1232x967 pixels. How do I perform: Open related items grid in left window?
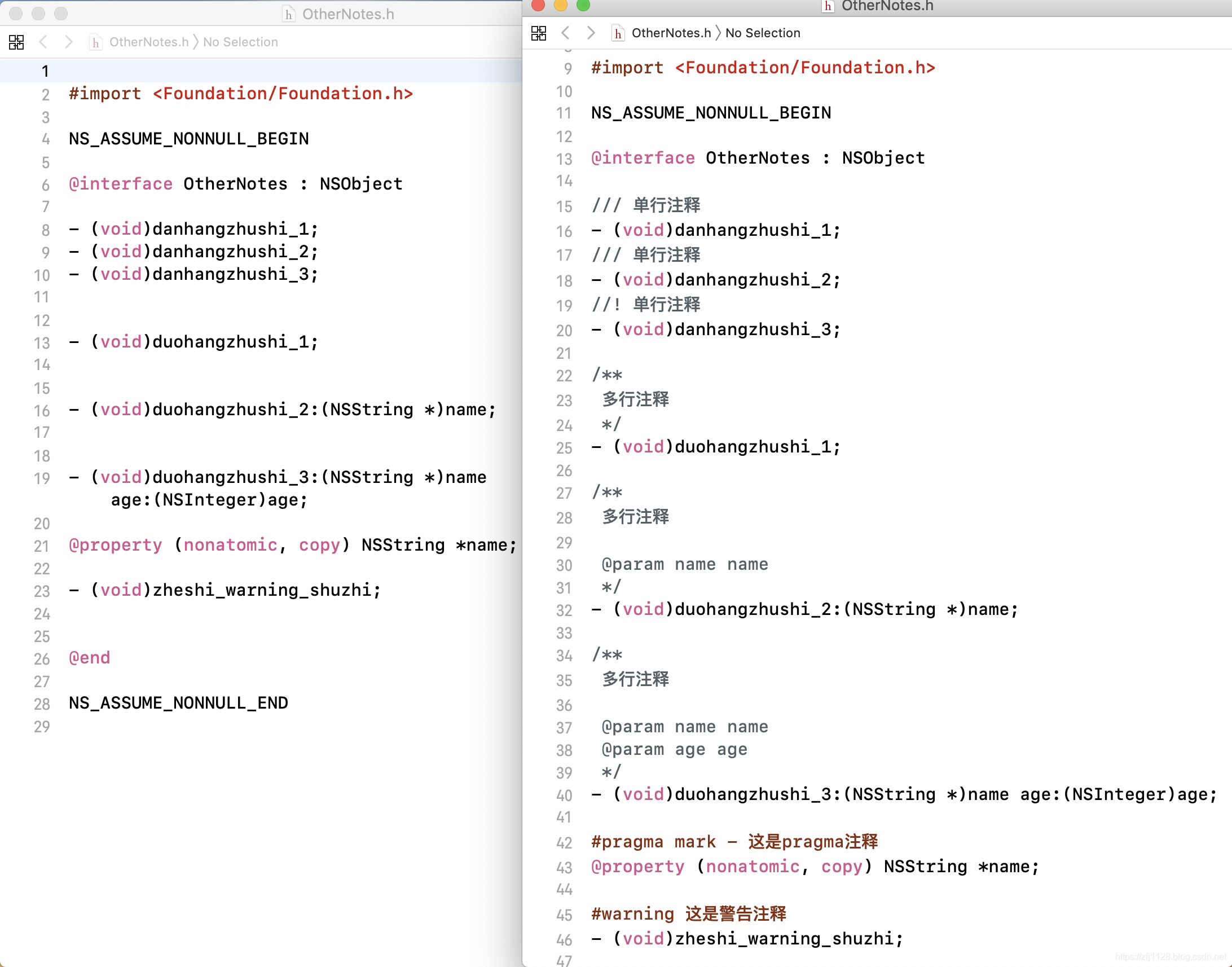pyautogui.click(x=16, y=42)
